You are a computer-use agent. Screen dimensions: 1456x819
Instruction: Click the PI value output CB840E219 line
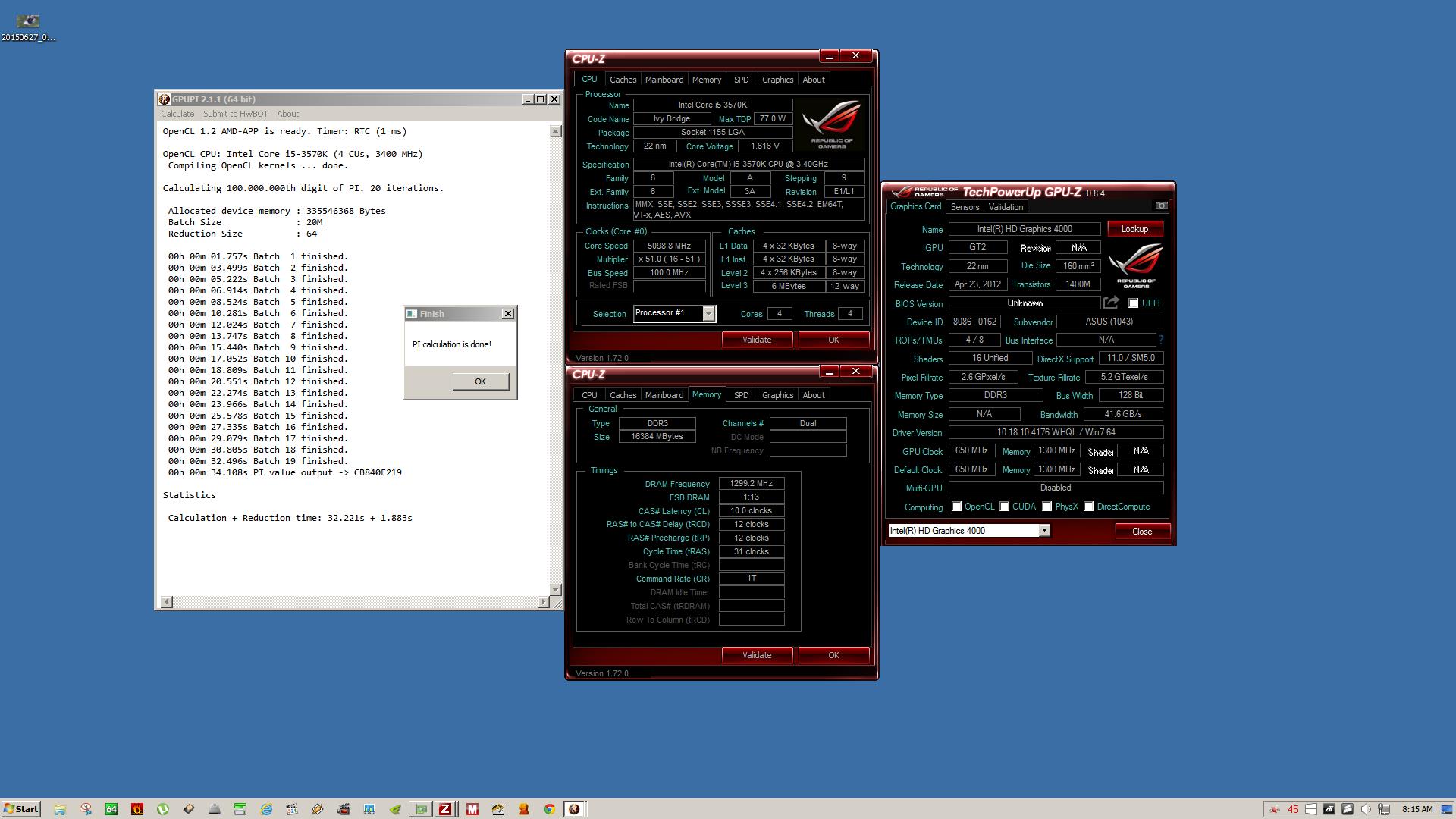[x=284, y=472]
